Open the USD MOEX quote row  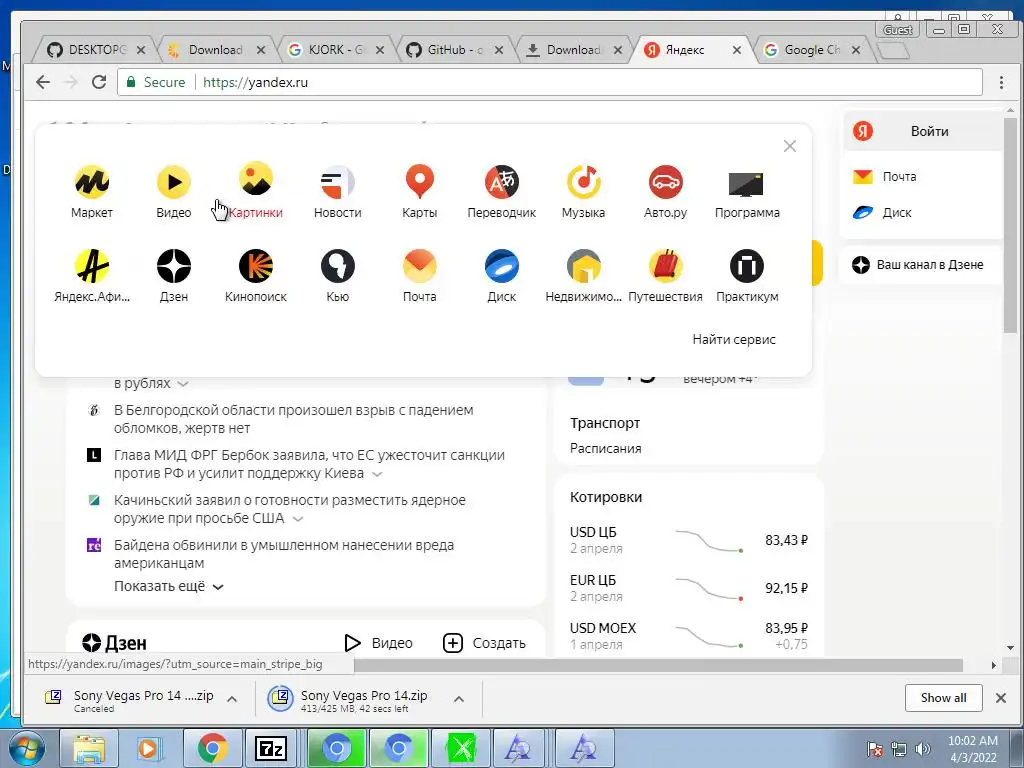click(x=688, y=636)
